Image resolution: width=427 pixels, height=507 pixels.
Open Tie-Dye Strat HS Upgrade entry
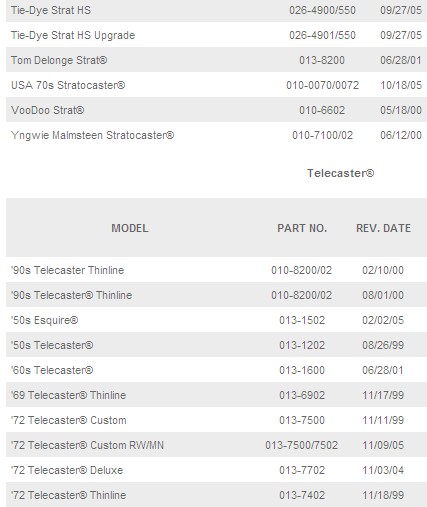point(73,35)
